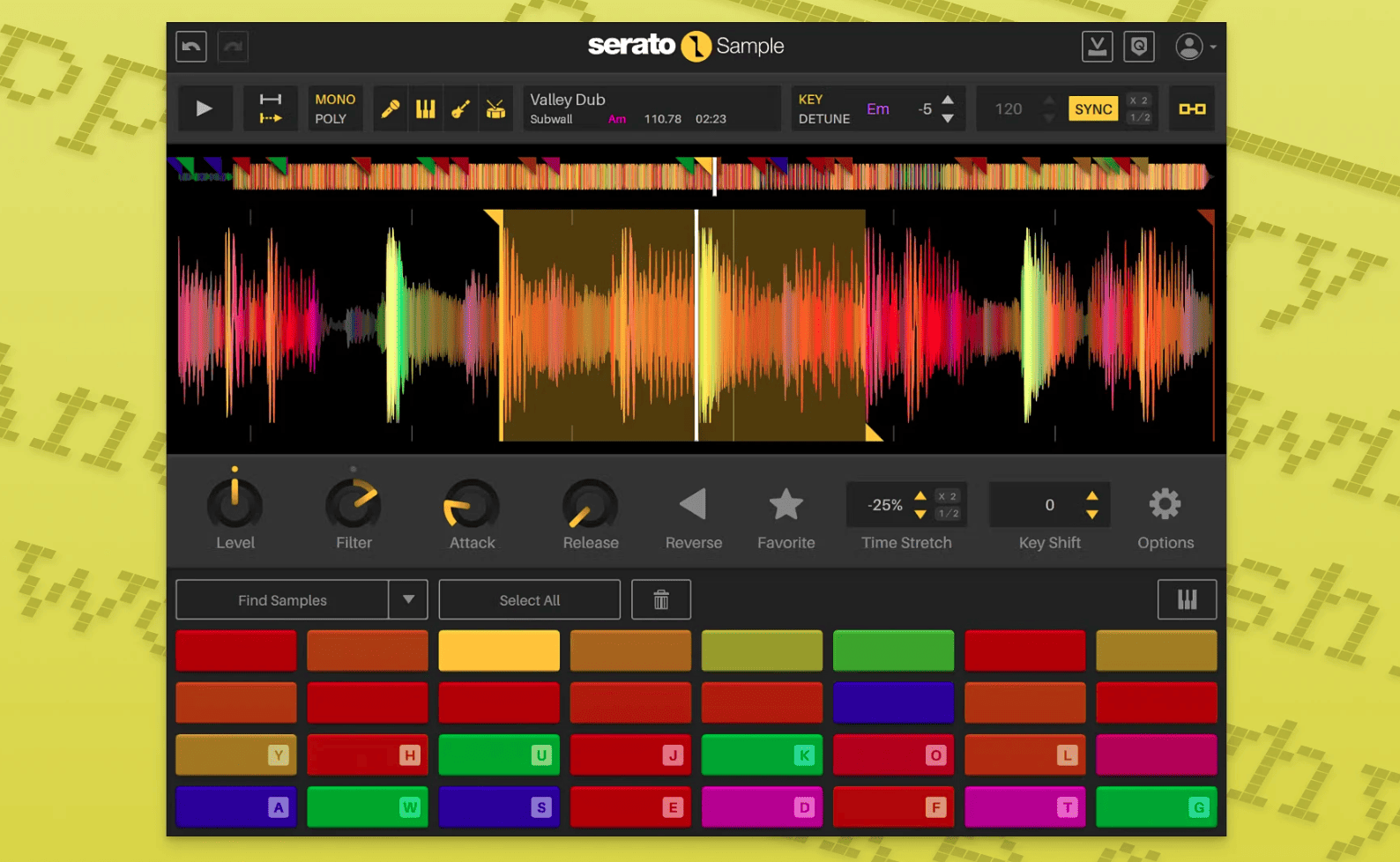
Task: Click the KEY mode label
Action: [810, 100]
